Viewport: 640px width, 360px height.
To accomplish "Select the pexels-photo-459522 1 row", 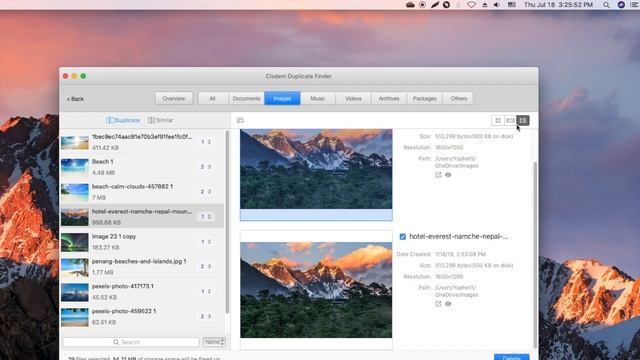I will pos(142,316).
